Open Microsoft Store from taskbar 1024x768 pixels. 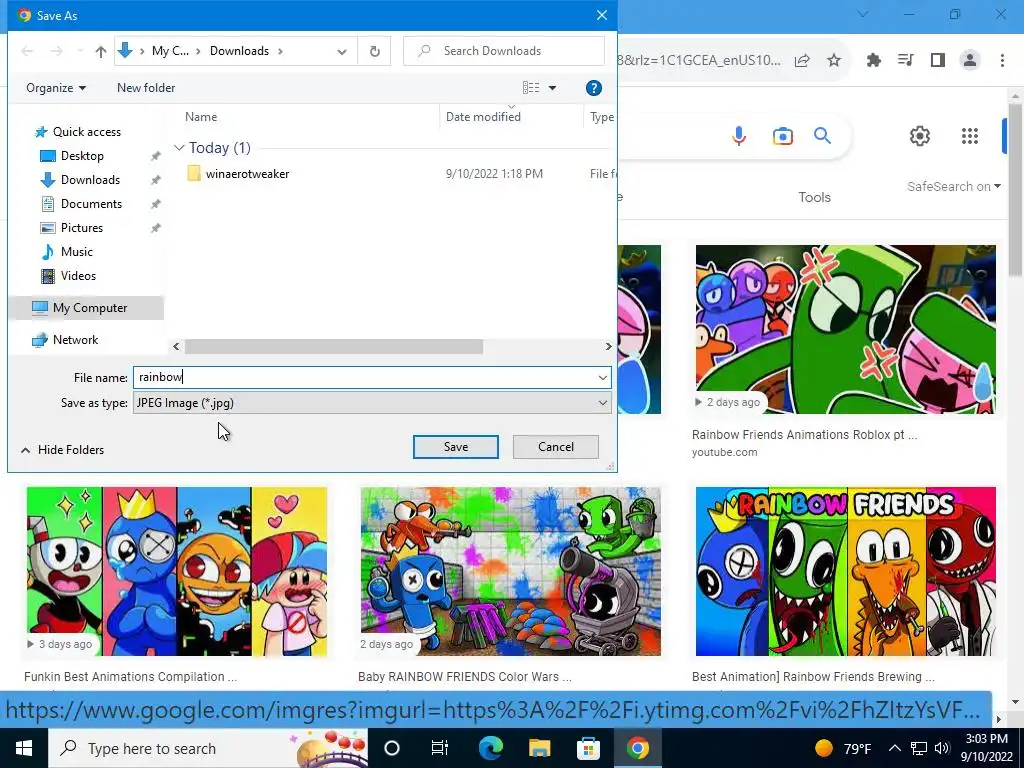588,748
